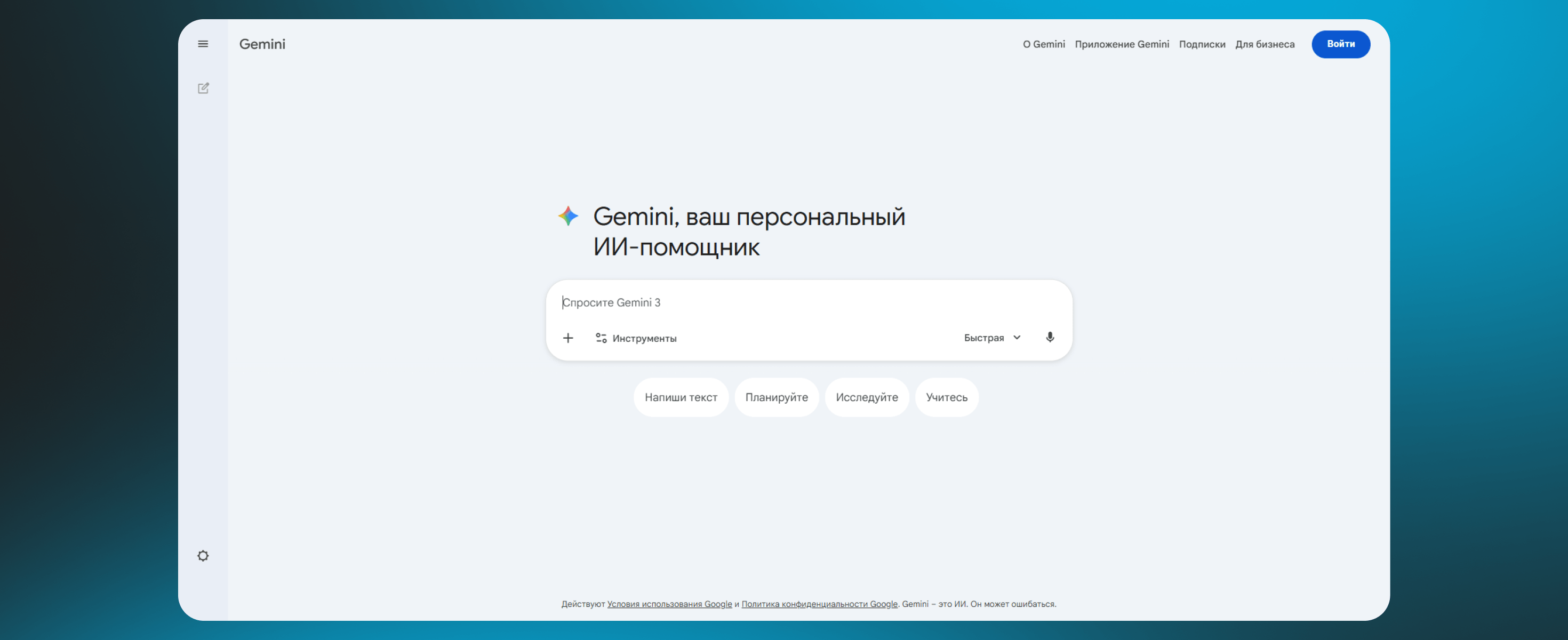This screenshot has width=1568, height=640.
Task: Click the colorful Gemini spark logo
Action: [x=568, y=216]
